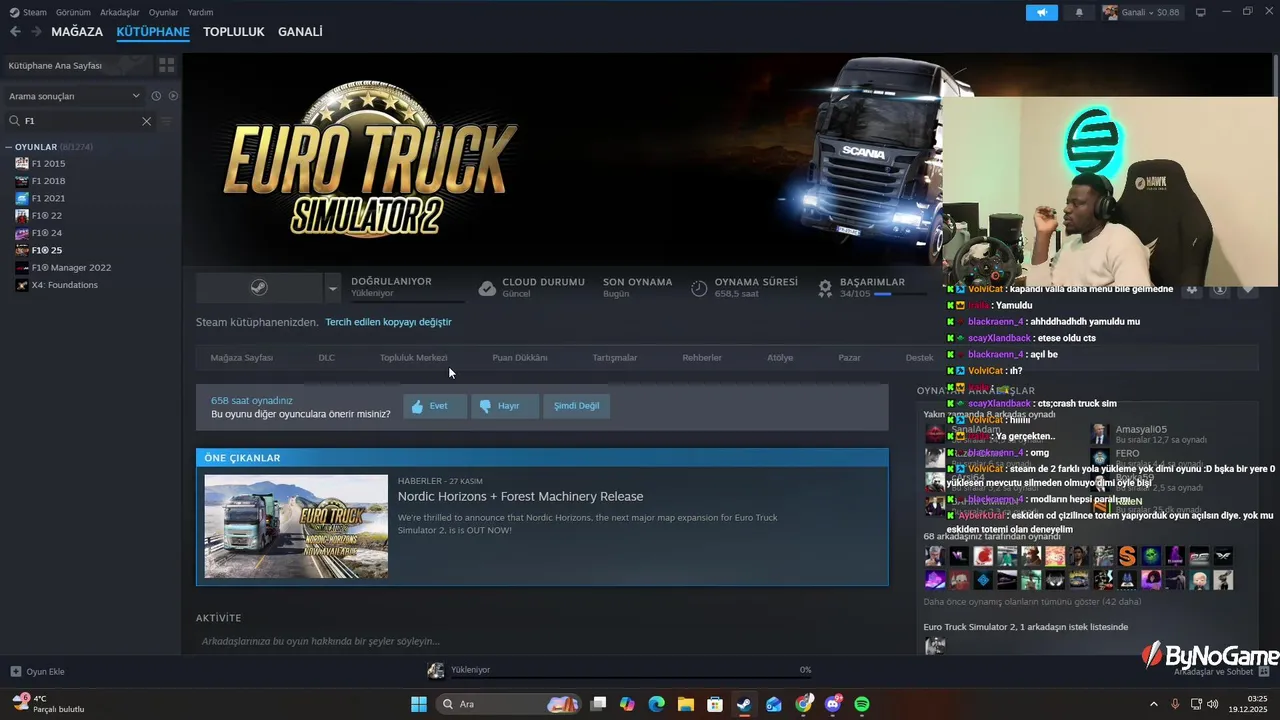Click in the library search field
The width and height of the screenshot is (1280, 720).
80,121
